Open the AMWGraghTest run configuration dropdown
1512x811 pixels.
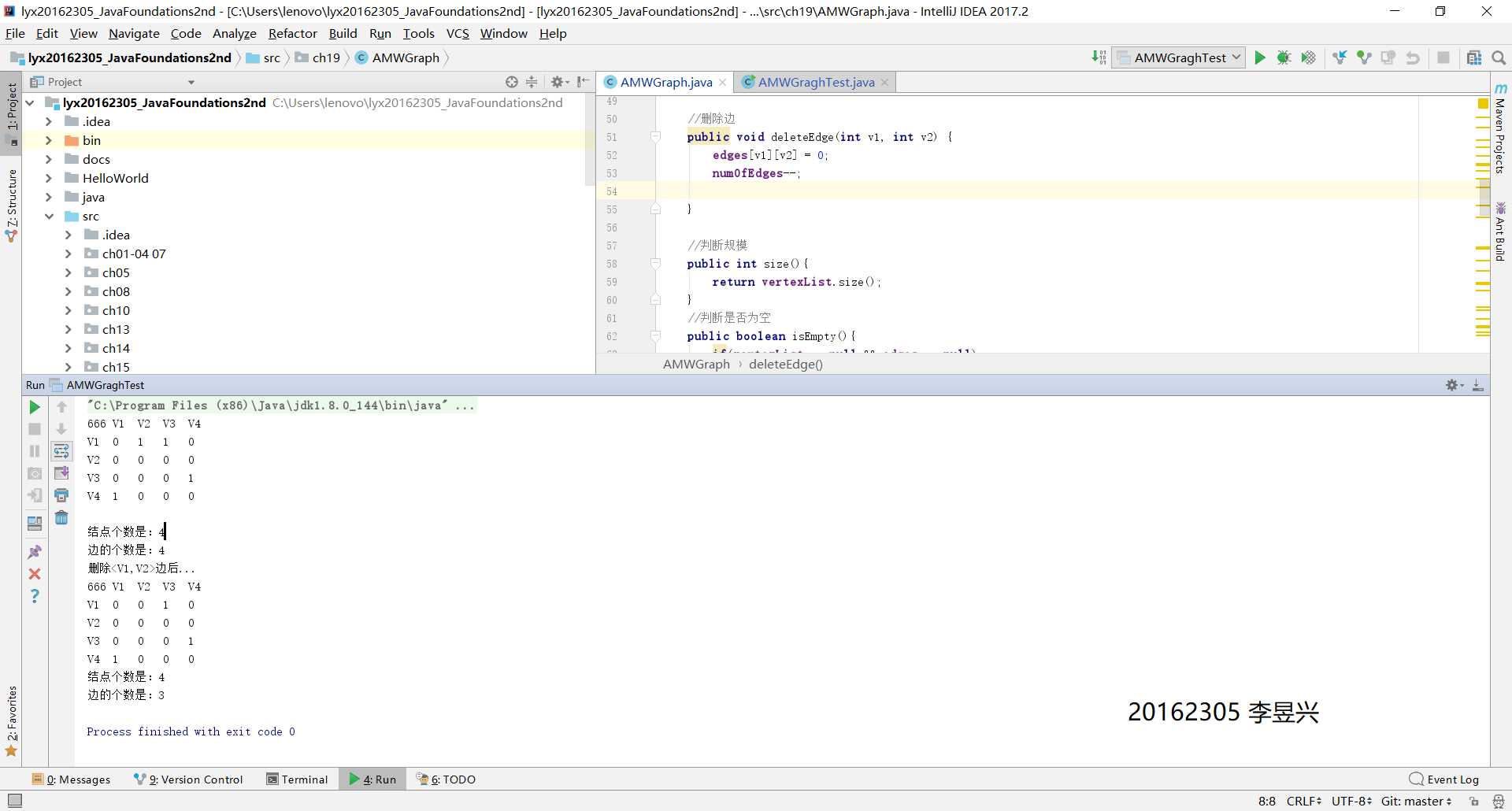[1179, 57]
